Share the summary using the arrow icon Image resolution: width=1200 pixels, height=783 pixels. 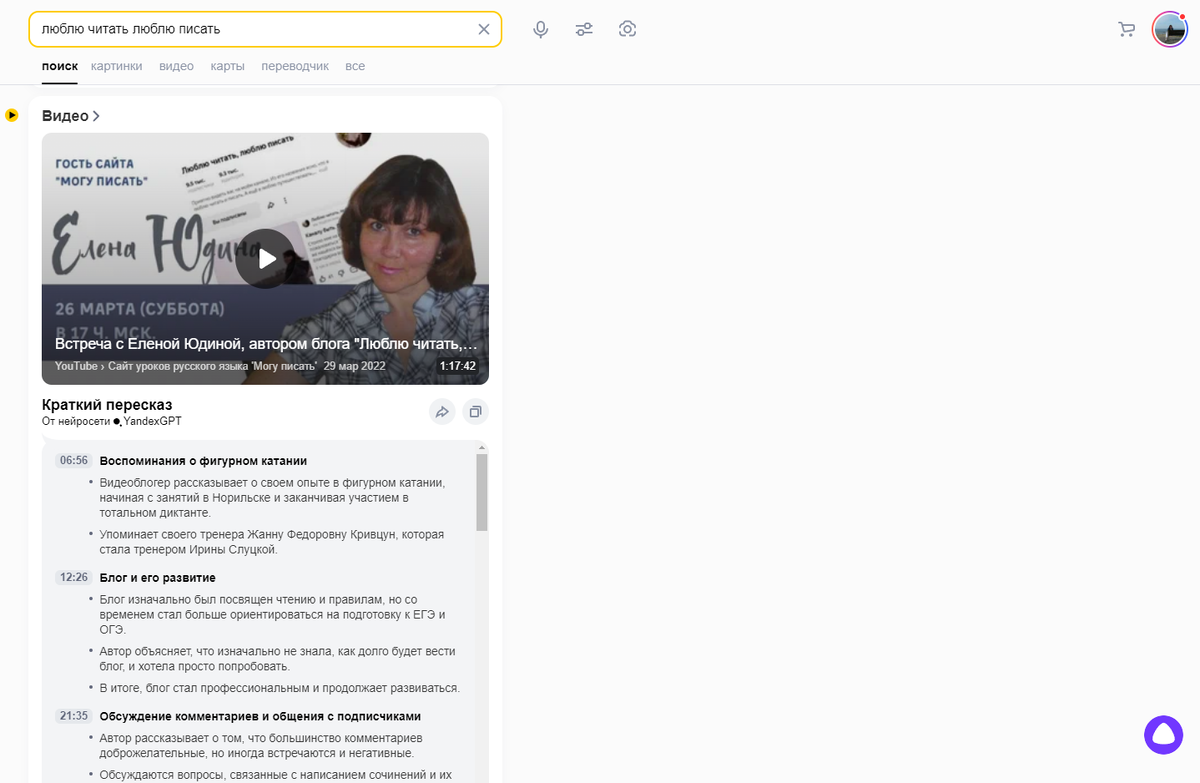pos(442,411)
